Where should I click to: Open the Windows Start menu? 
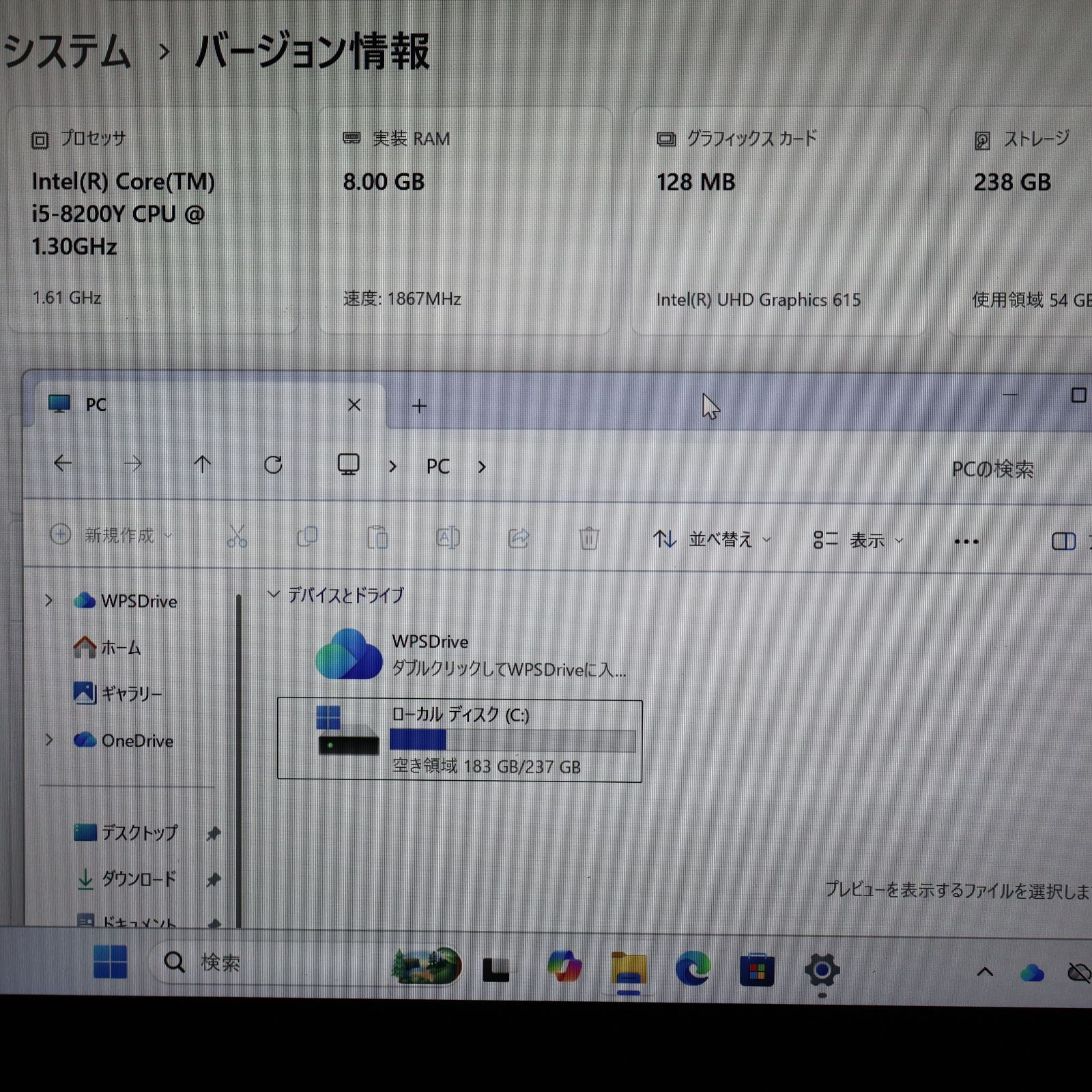pos(110,962)
